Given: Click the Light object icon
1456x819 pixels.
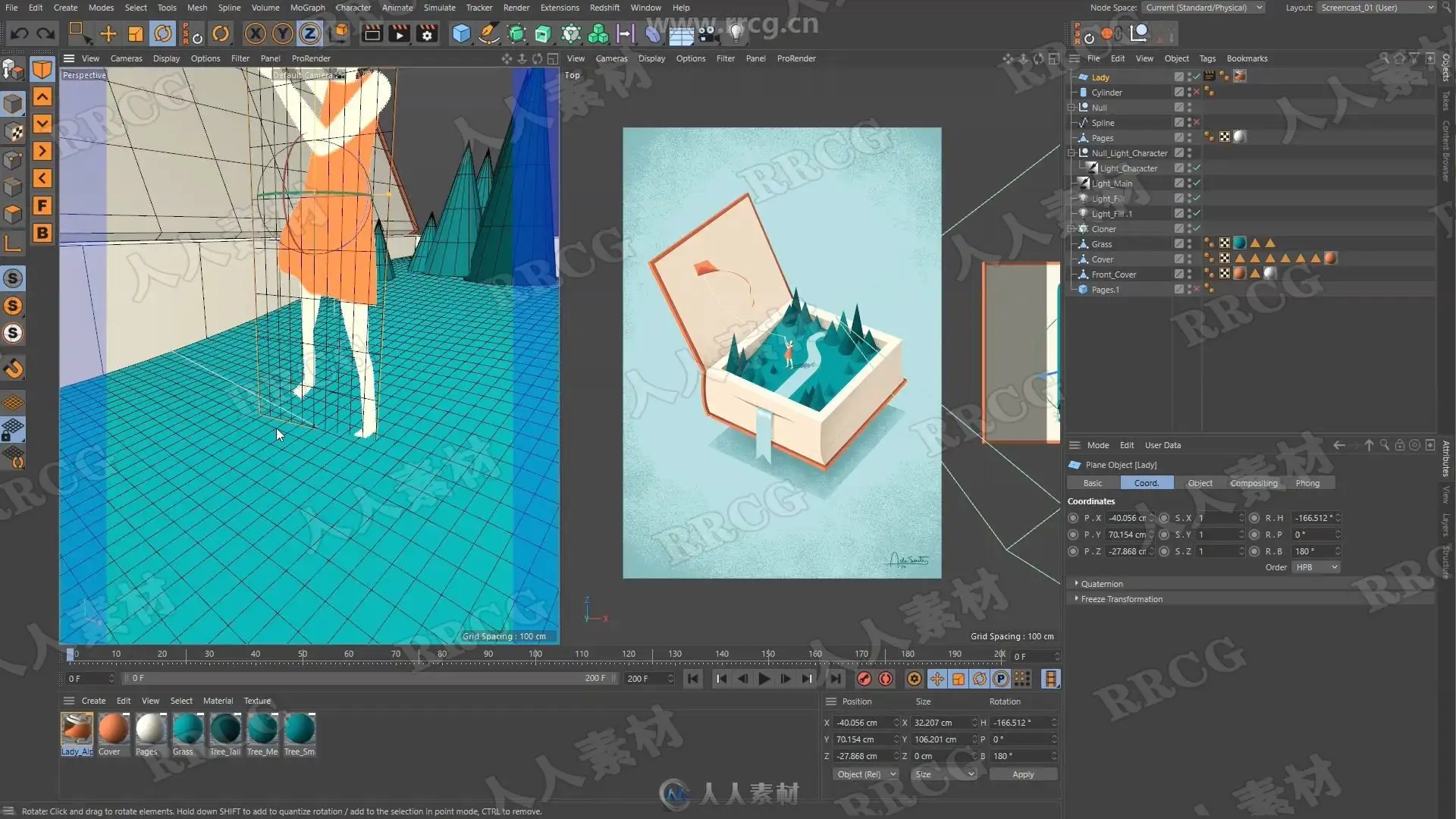Looking at the screenshot, I should point(736,33).
